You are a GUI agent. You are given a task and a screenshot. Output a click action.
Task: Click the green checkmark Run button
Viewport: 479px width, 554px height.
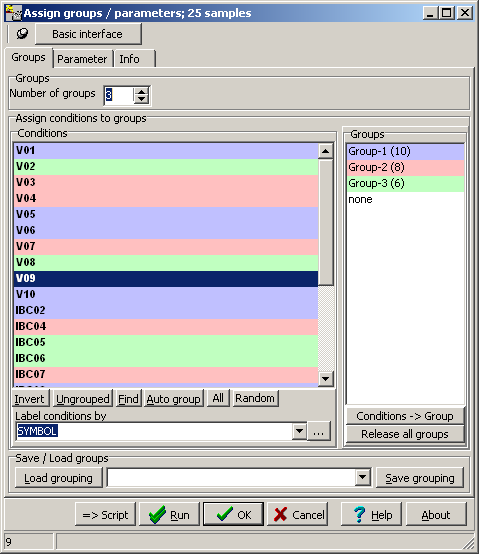point(169,514)
